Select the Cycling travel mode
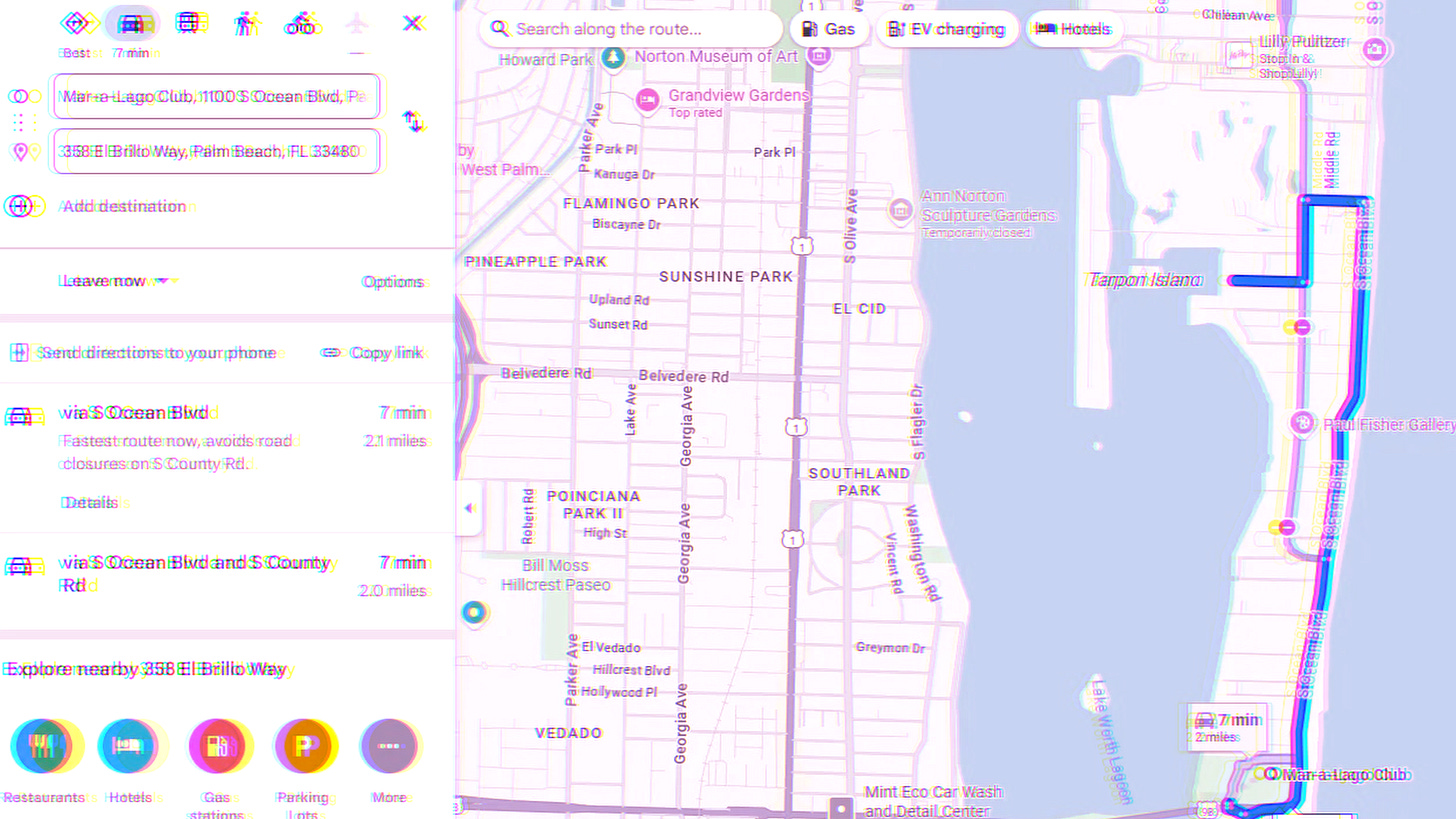The image size is (1456, 819). pos(300,23)
